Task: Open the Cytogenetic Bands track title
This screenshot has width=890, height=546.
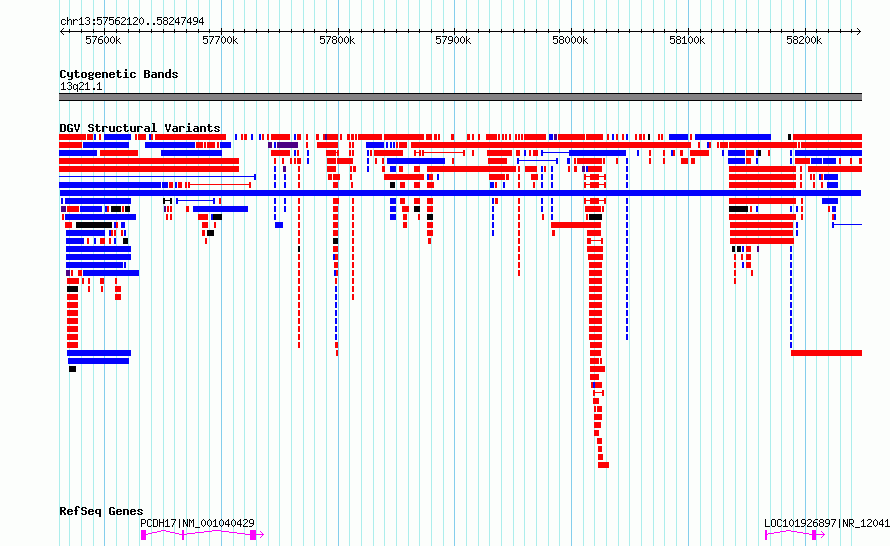Action: point(119,74)
